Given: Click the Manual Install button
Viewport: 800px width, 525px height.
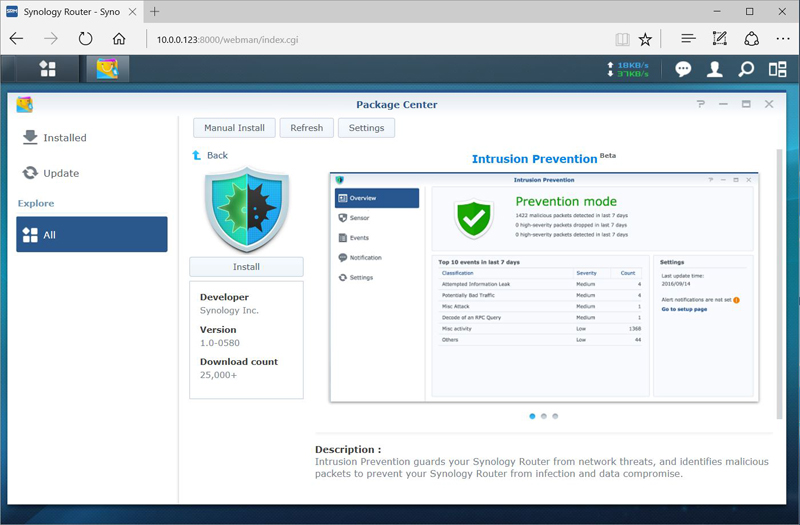Looking at the screenshot, I should (234, 128).
